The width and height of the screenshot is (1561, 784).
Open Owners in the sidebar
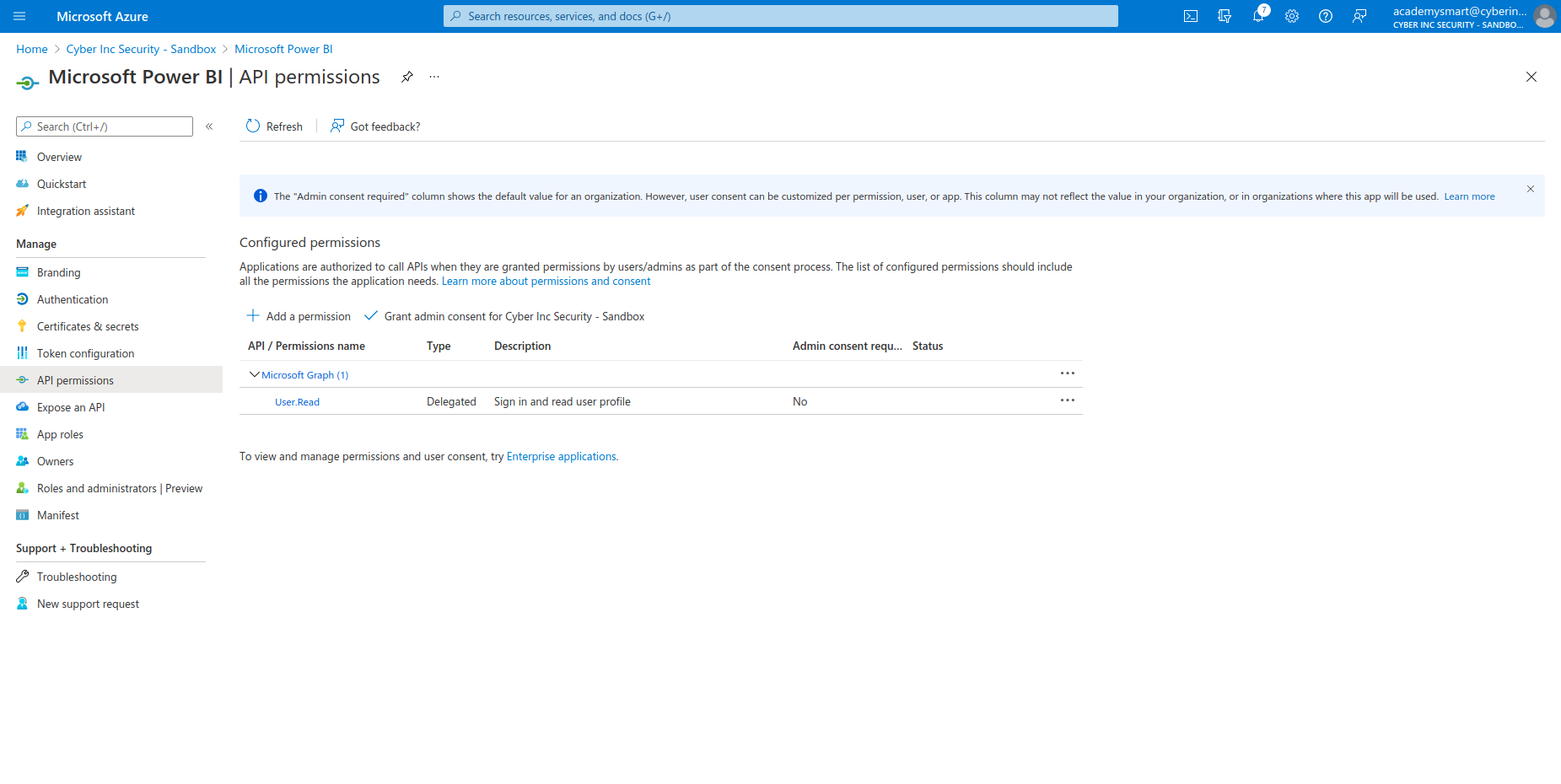55,461
